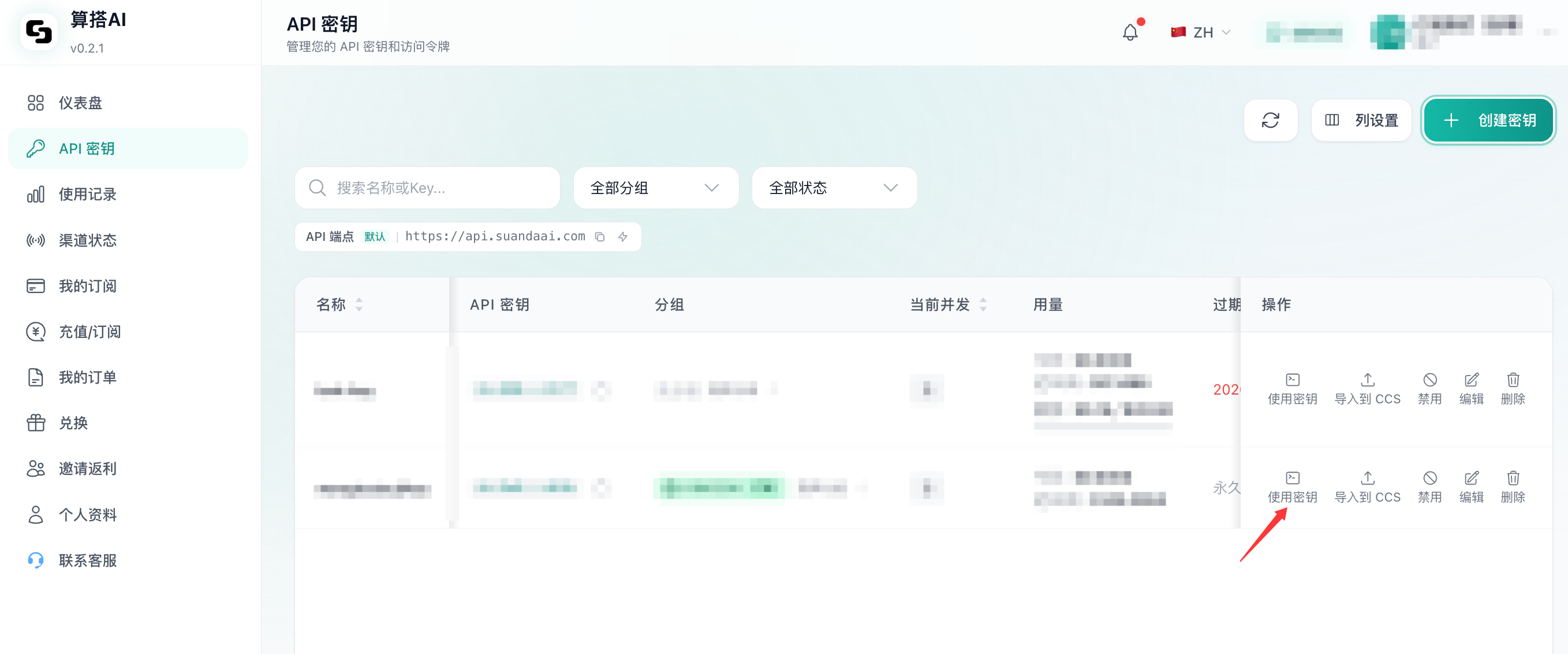Image resolution: width=1568 pixels, height=654 pixels.
Task: Open the 全部状态 dropdown
Action: coord(834,188)
